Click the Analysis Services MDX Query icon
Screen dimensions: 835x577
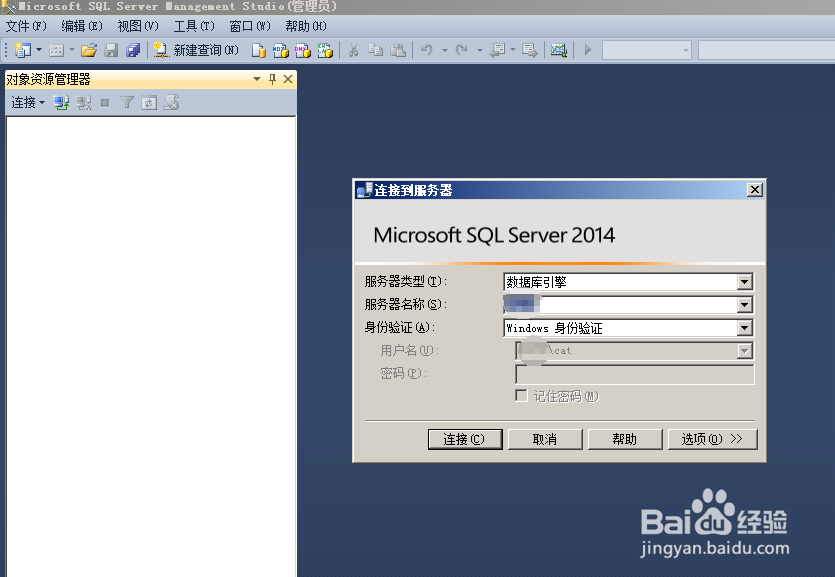[281, 50]
